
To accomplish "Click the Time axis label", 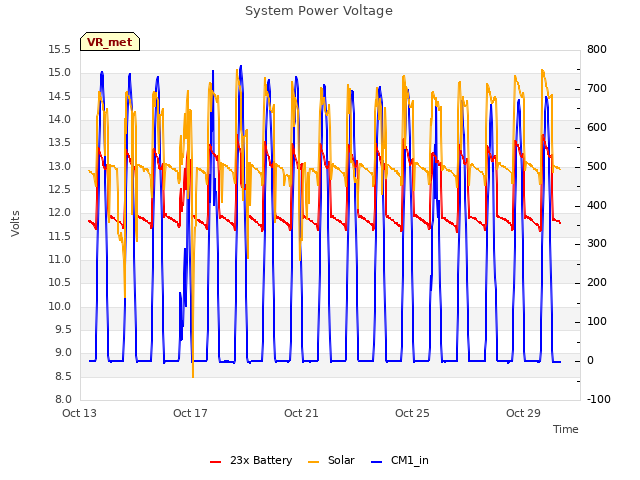I will tap(566, 429).
